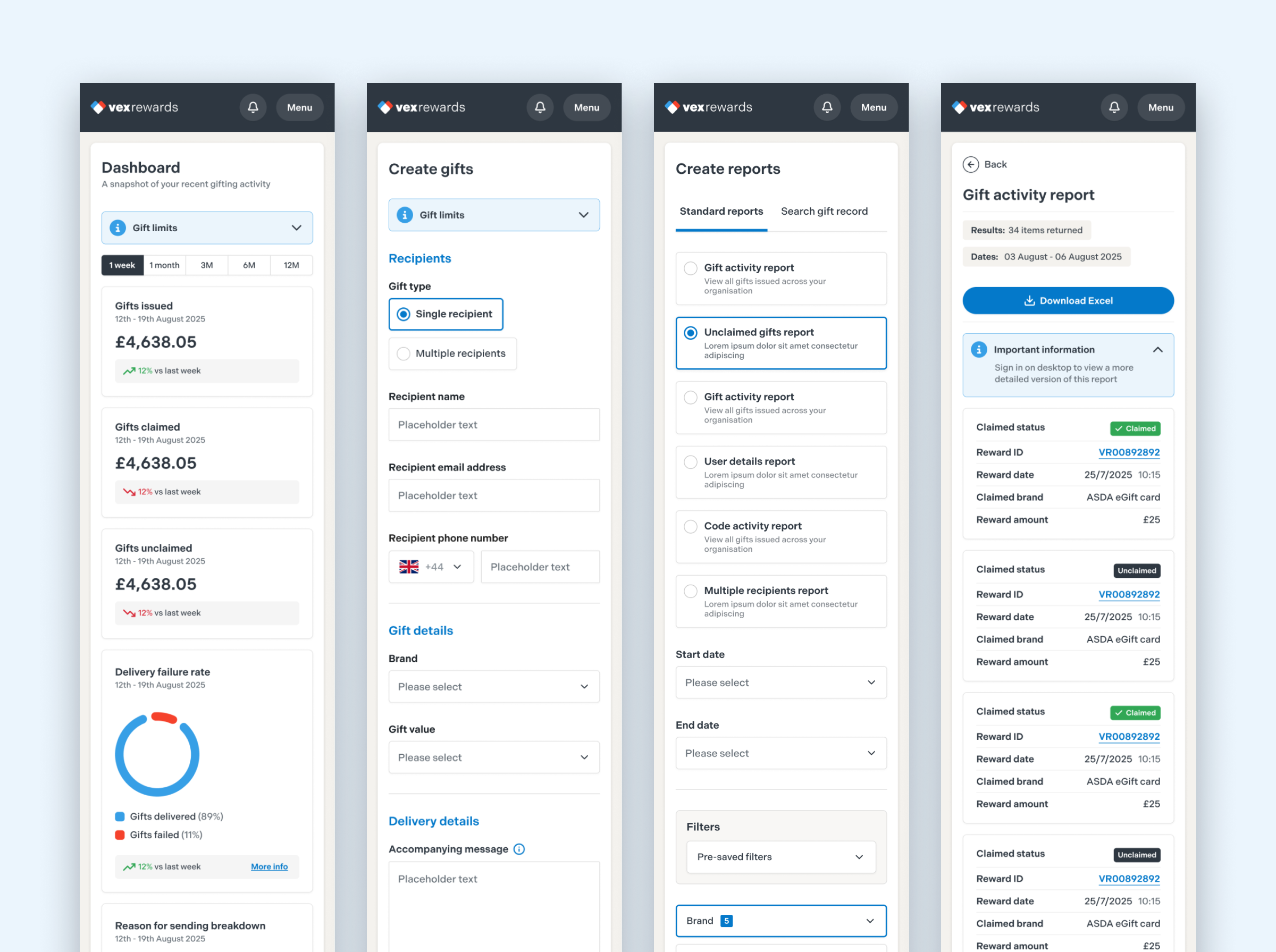Open the Start date dropdown
This screenshot has height=952, width=1276.
[781, 683]
